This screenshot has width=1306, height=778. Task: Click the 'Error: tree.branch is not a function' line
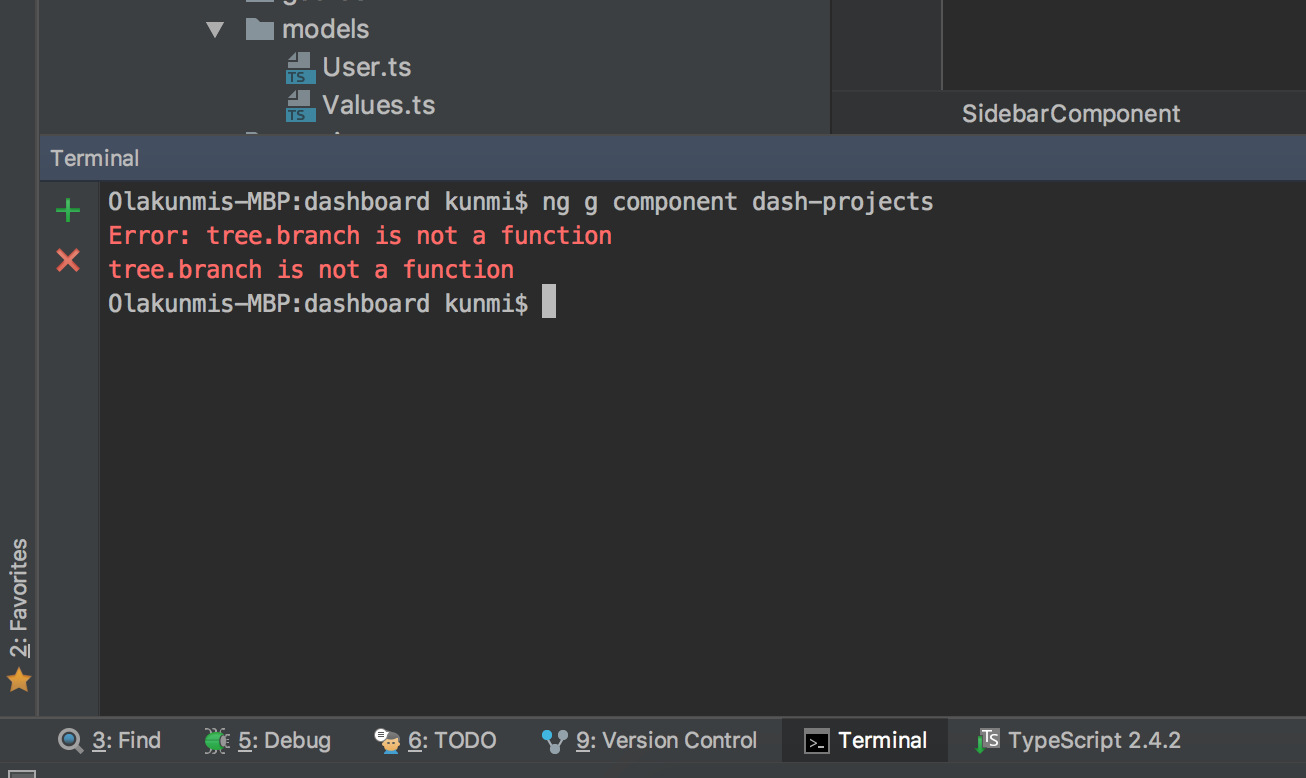[360, 236]
